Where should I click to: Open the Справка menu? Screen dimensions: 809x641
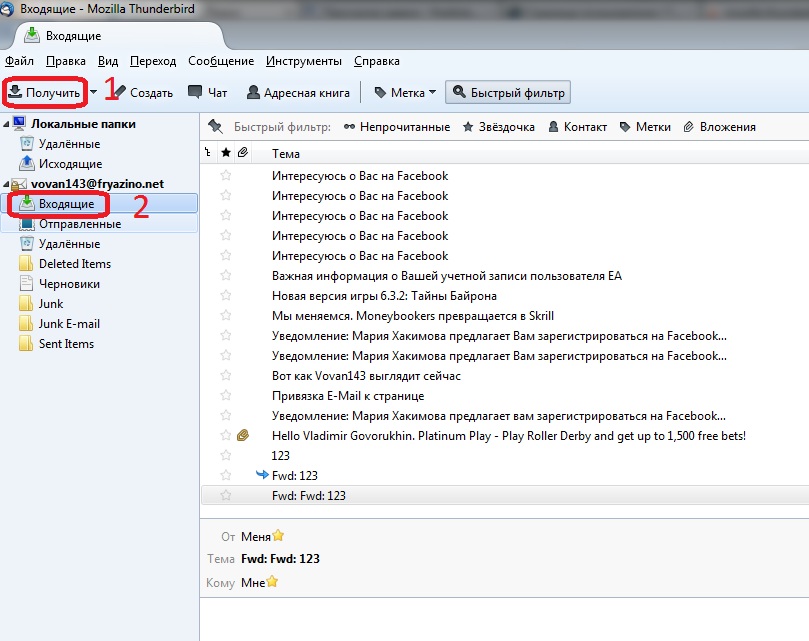[x=377, y=61]
